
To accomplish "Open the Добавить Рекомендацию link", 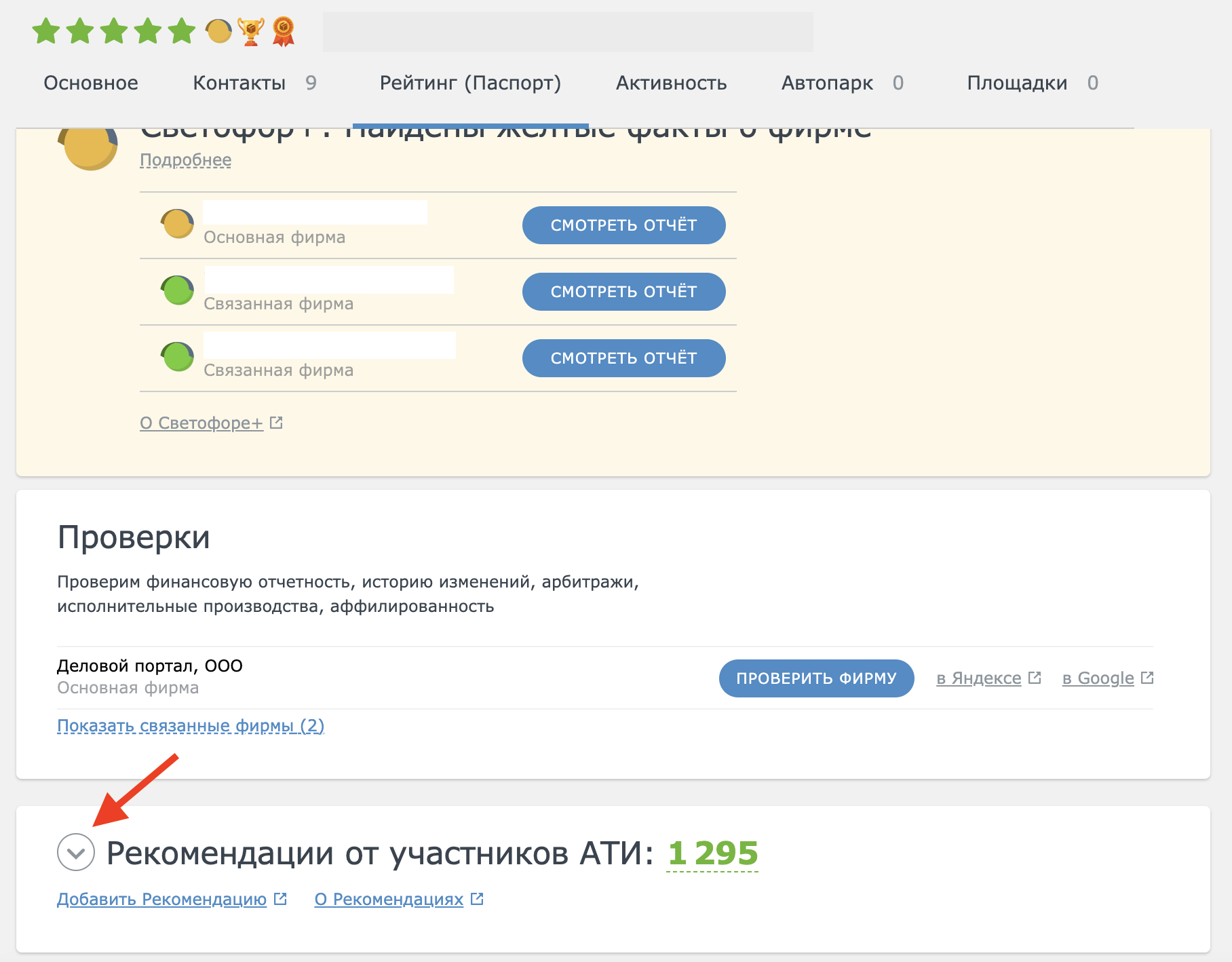I will (161, 899).
